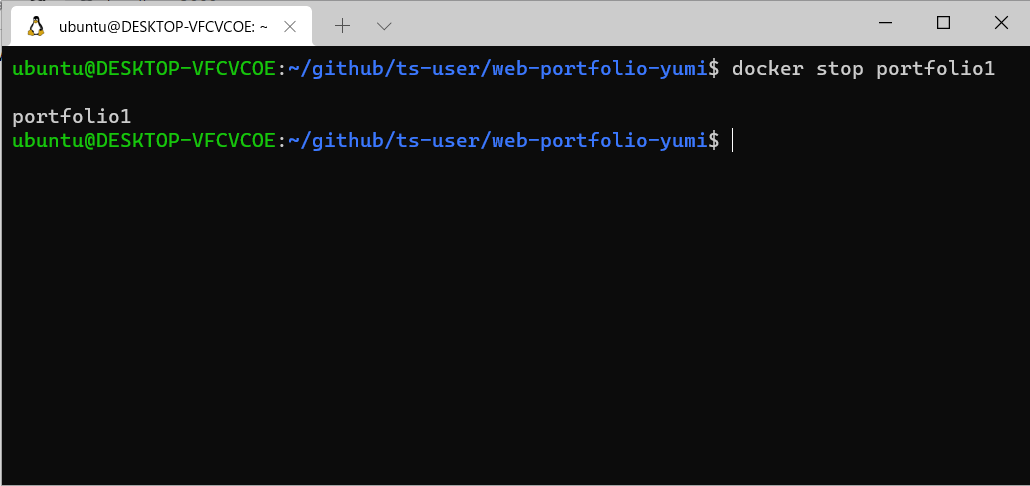Click green username on last prompt line
This screenshot has height=486, width=1030.
pyautogui.click(x=144, y=140)
